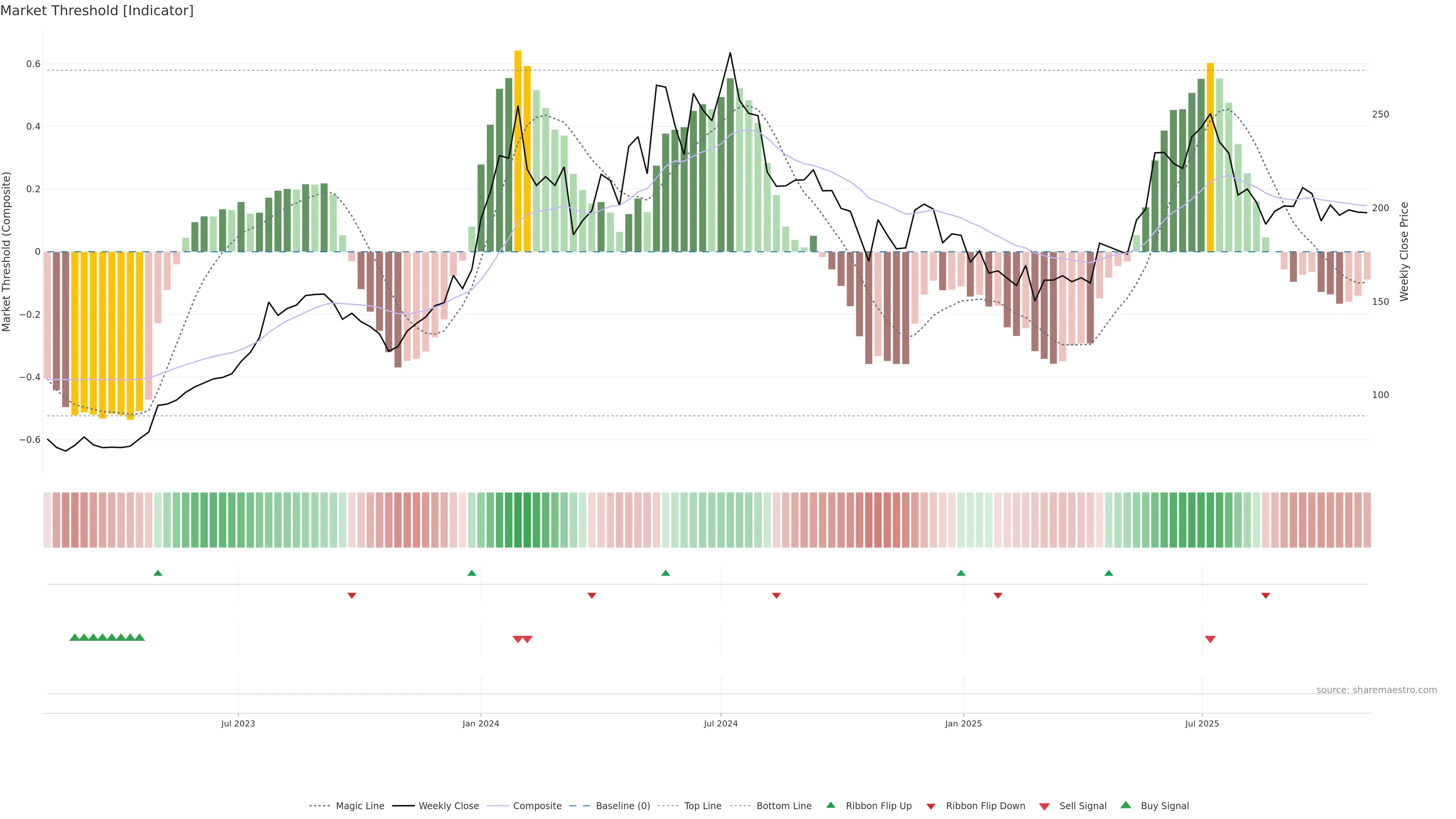Click the Sell Signal marker near Jul 2025
Image resolution: width=1456 pixels, height=819 pixels.
[1210, 639]
